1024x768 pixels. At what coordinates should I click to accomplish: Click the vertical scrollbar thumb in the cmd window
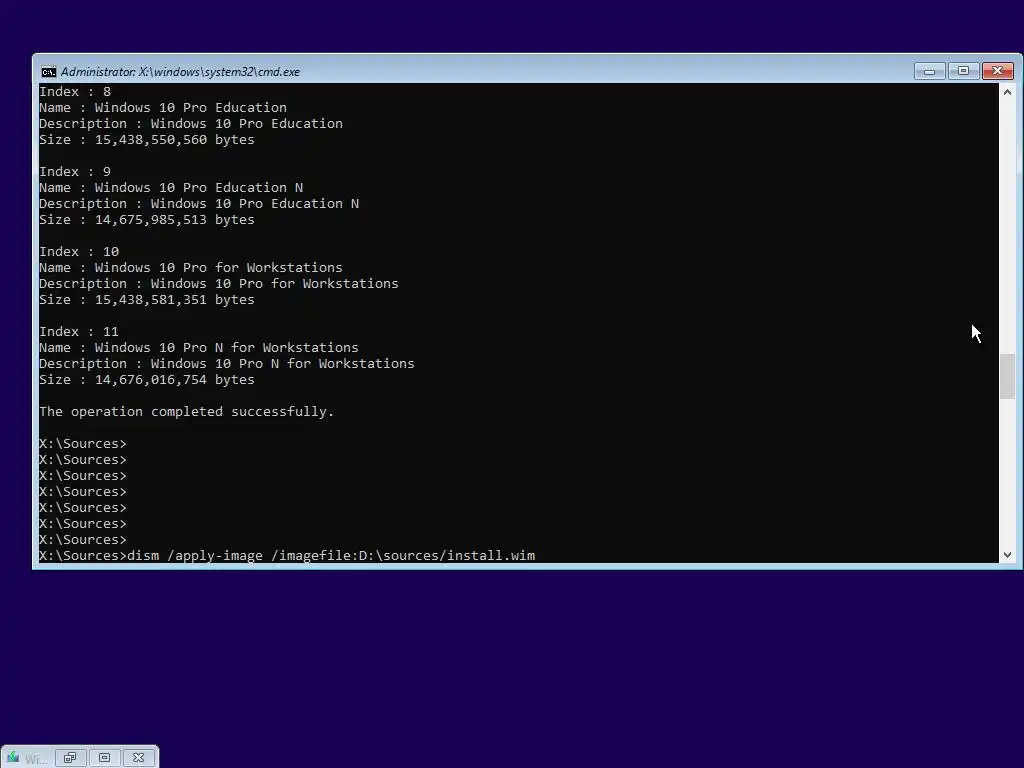coord(1007,376)
